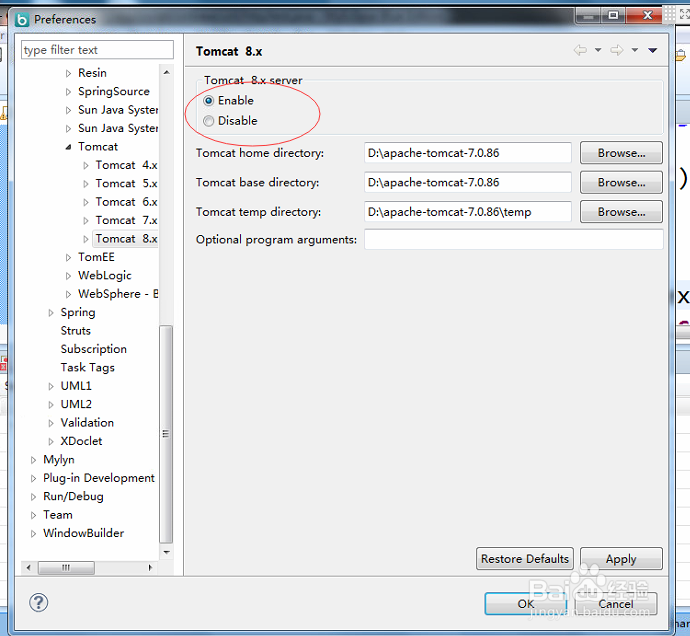Image resolution: width=690 pixels, height=636 pixels.
Task: Expand the Validation tree node
Action: (51, 423)
